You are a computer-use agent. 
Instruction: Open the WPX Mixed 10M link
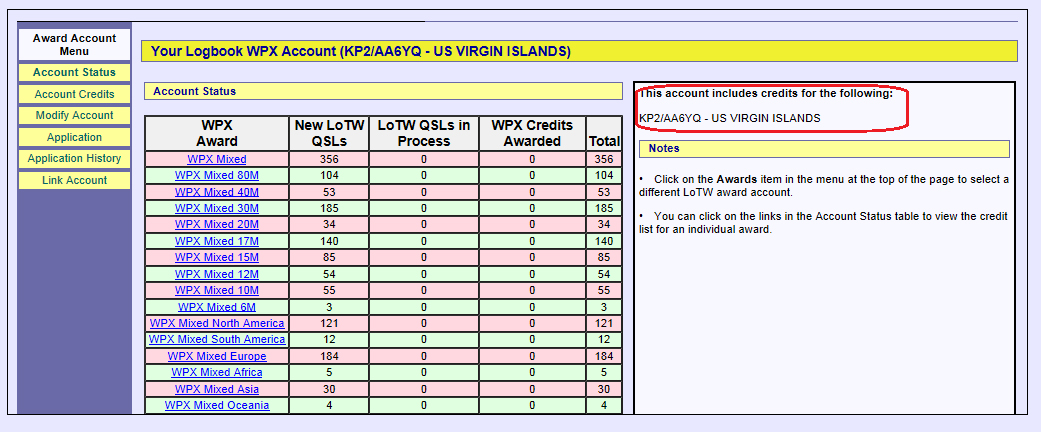pos(216,290)
